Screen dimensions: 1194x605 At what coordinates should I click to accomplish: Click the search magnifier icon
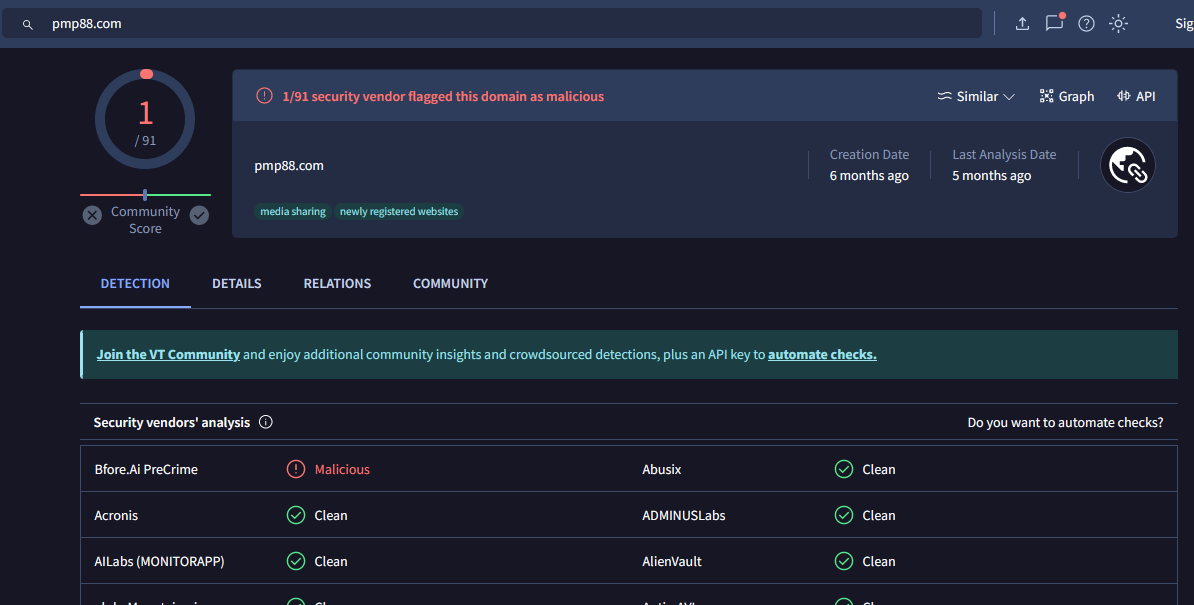pos(27,24)
